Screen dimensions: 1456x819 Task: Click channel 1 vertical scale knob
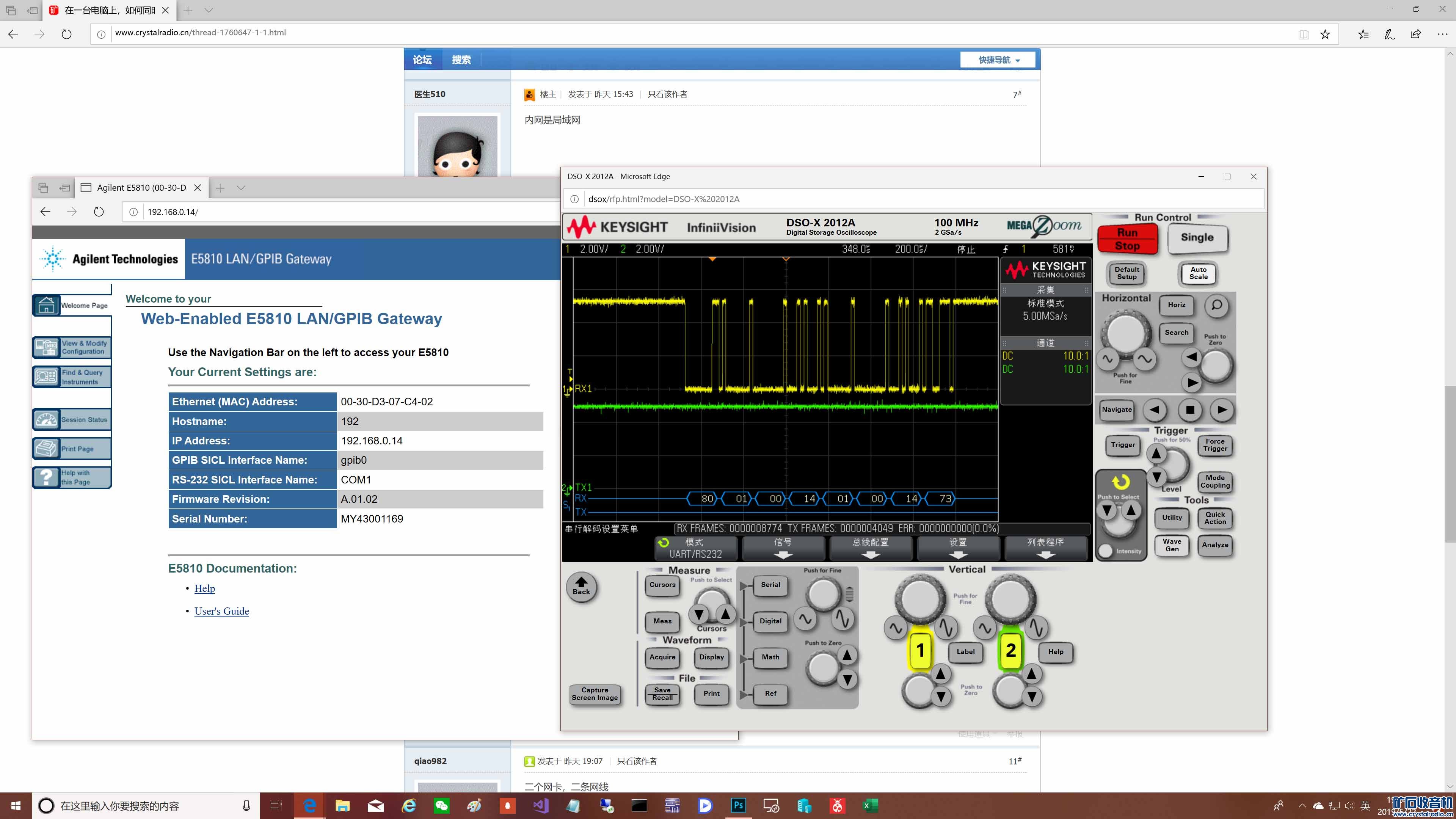[x=920, y=599]
